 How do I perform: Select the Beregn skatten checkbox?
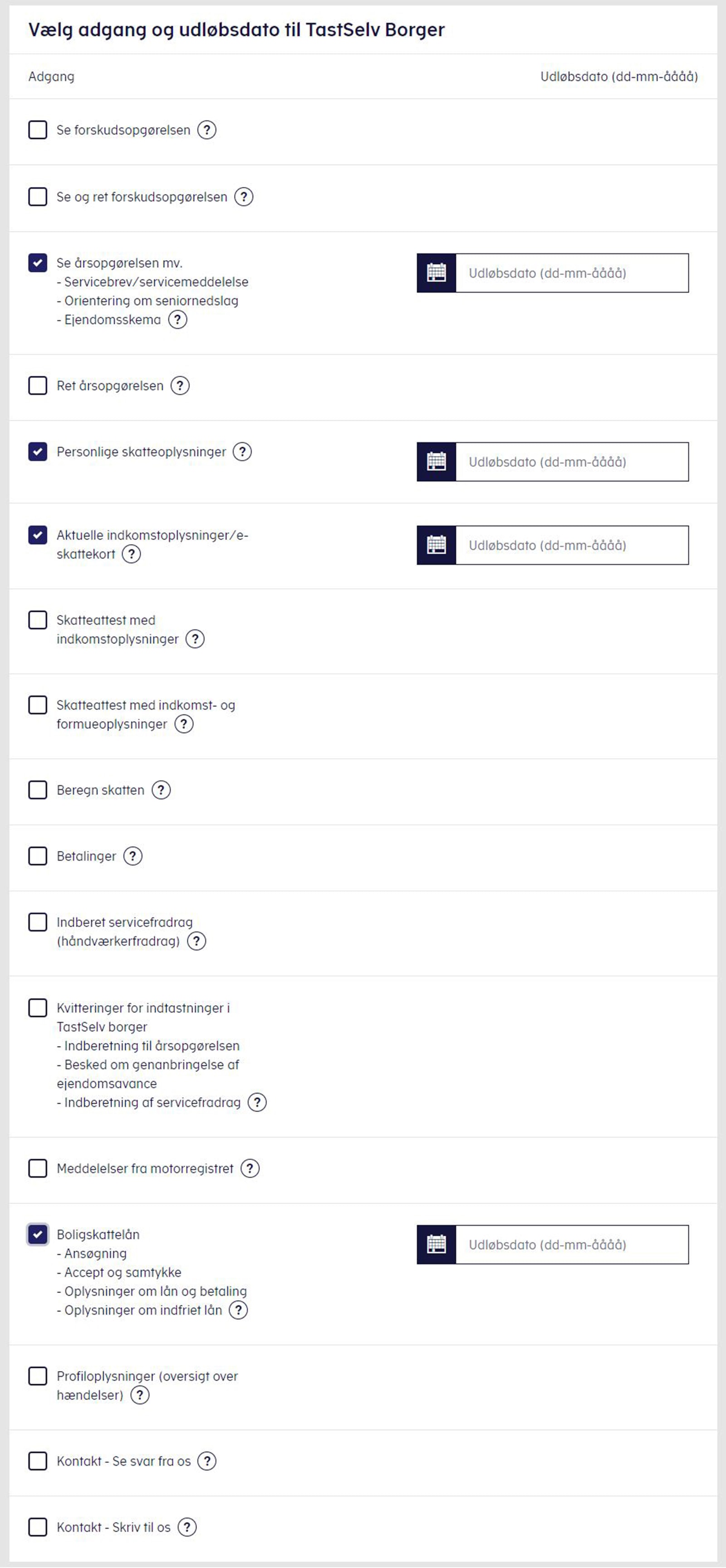click(38, 790)
